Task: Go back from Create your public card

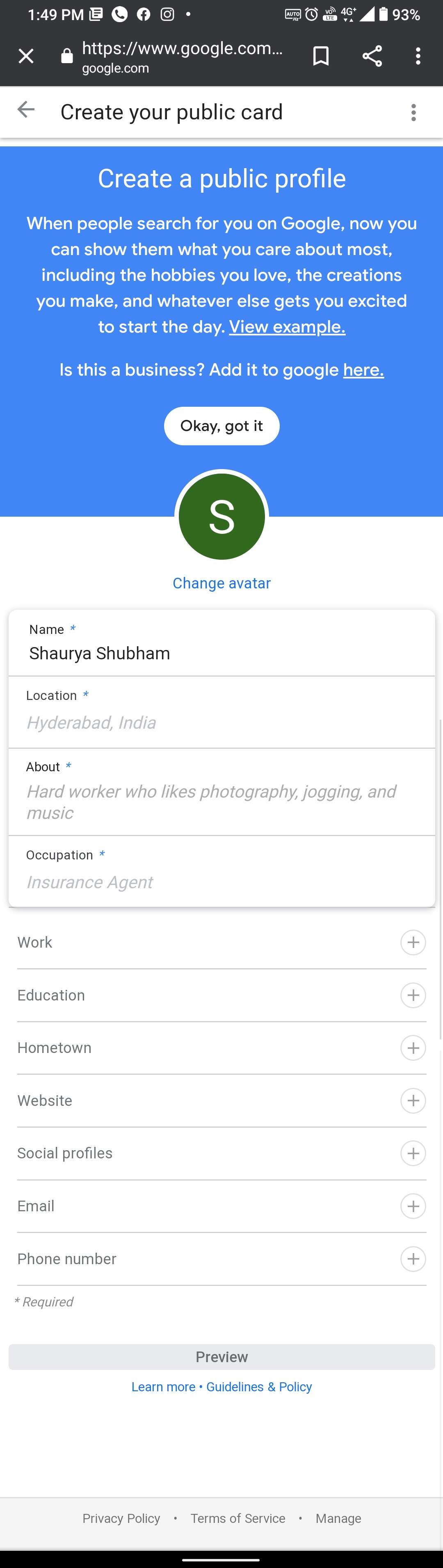Action: click(26, 110)
